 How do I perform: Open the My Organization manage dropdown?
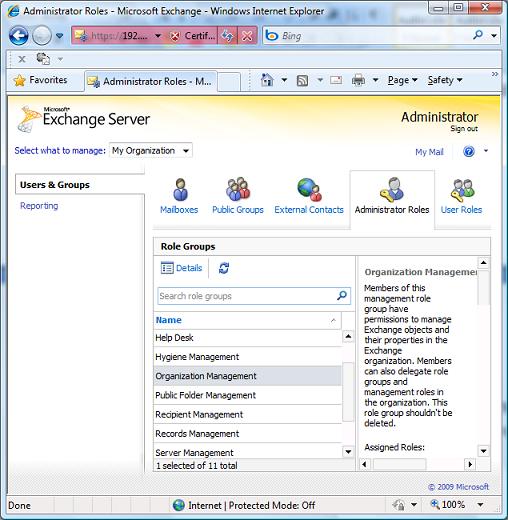[151, 151]
